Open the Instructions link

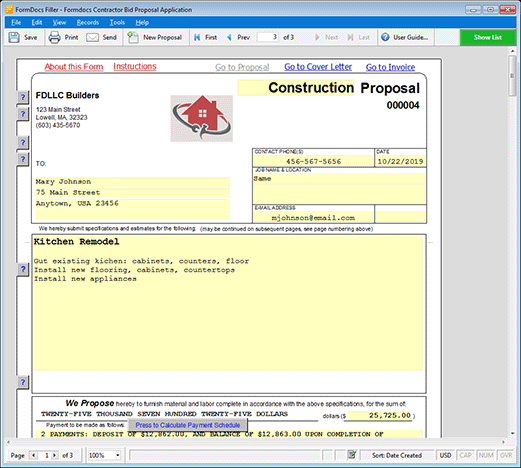[x=135, y=66]
